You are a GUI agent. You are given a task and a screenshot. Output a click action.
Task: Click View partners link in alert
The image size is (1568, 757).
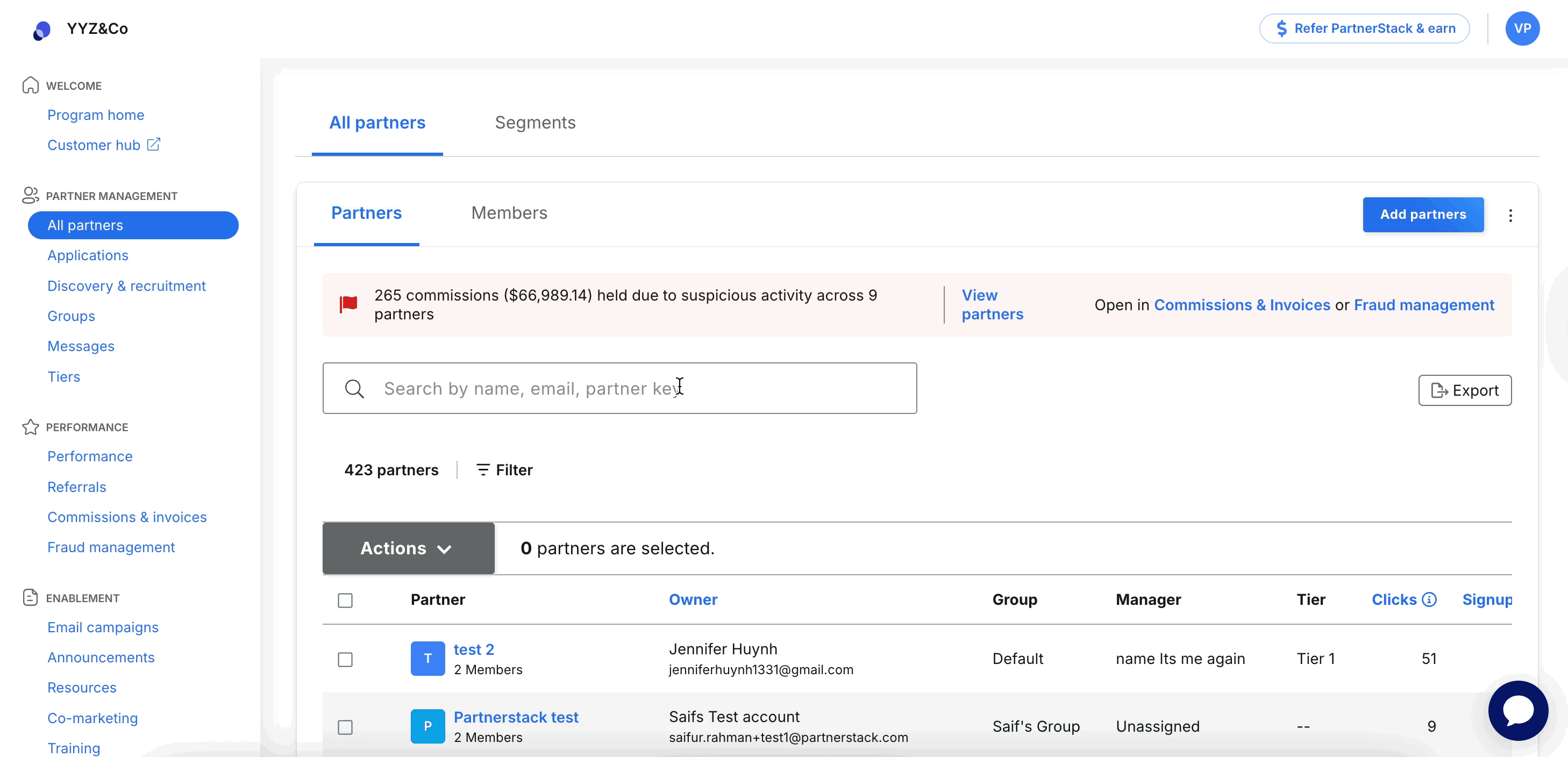click(992, 304)
